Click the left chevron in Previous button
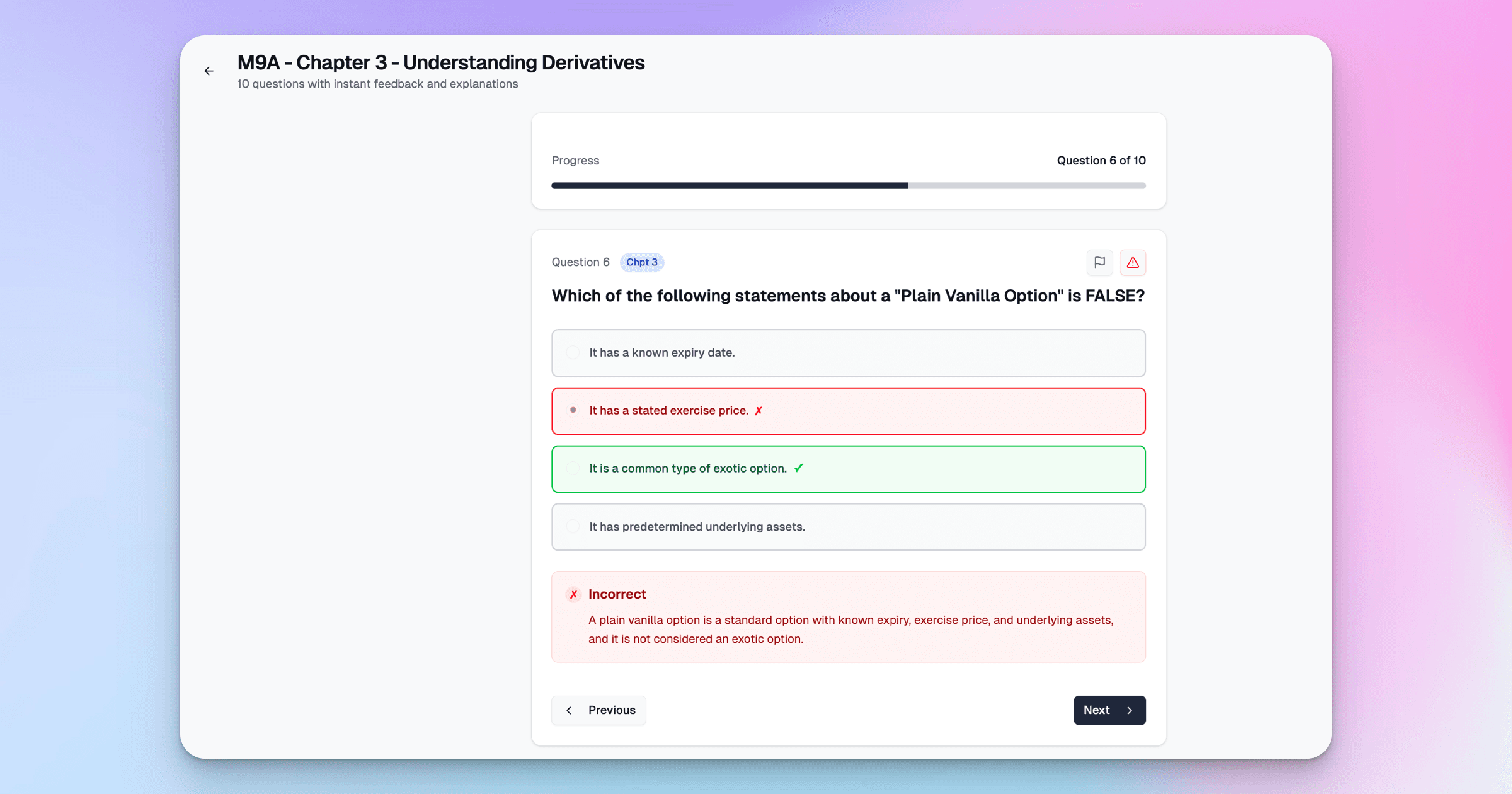 [x=569, y=710]
